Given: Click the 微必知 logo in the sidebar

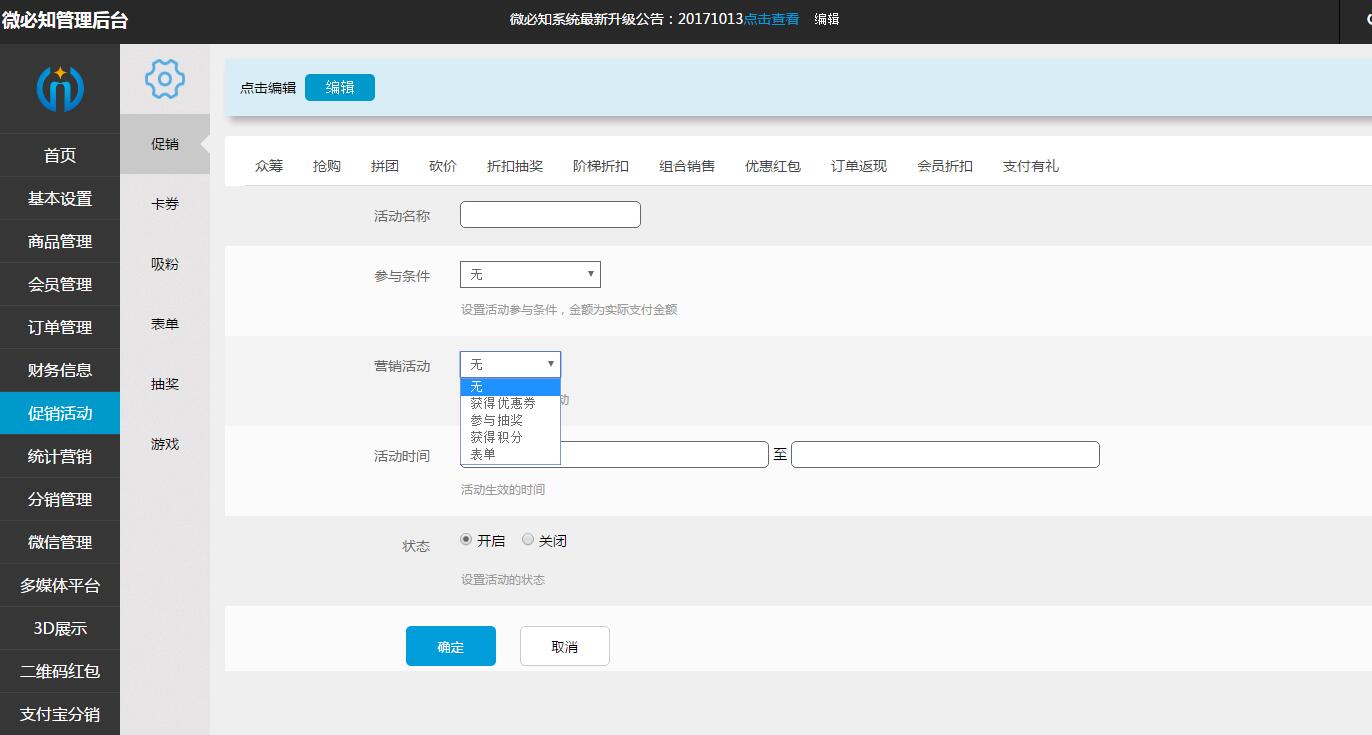Looking at the screenshot, I should point(60,87).
